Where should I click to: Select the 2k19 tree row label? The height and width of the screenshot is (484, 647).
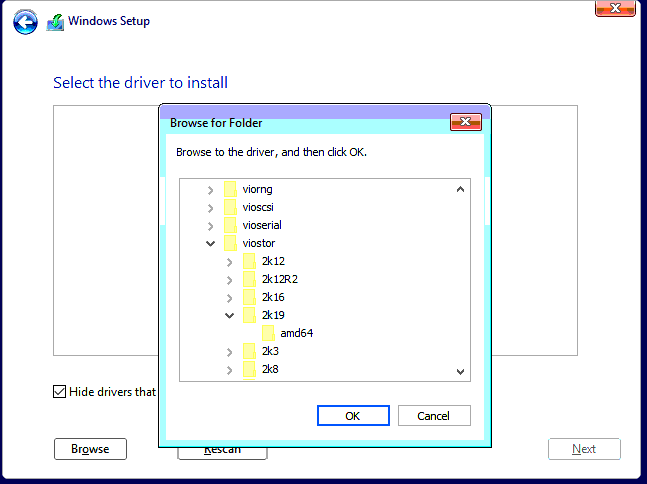point(273,315)
